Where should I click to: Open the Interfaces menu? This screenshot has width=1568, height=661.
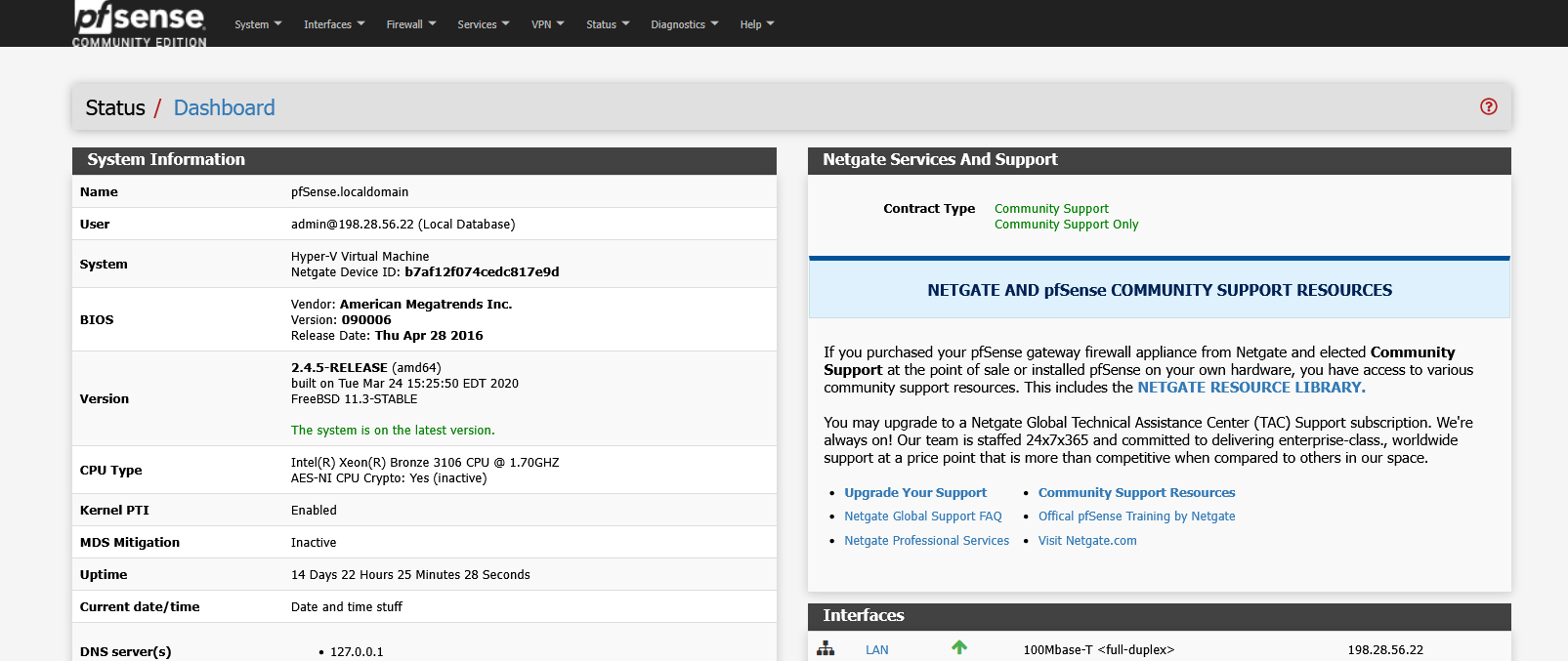(334, 24)
